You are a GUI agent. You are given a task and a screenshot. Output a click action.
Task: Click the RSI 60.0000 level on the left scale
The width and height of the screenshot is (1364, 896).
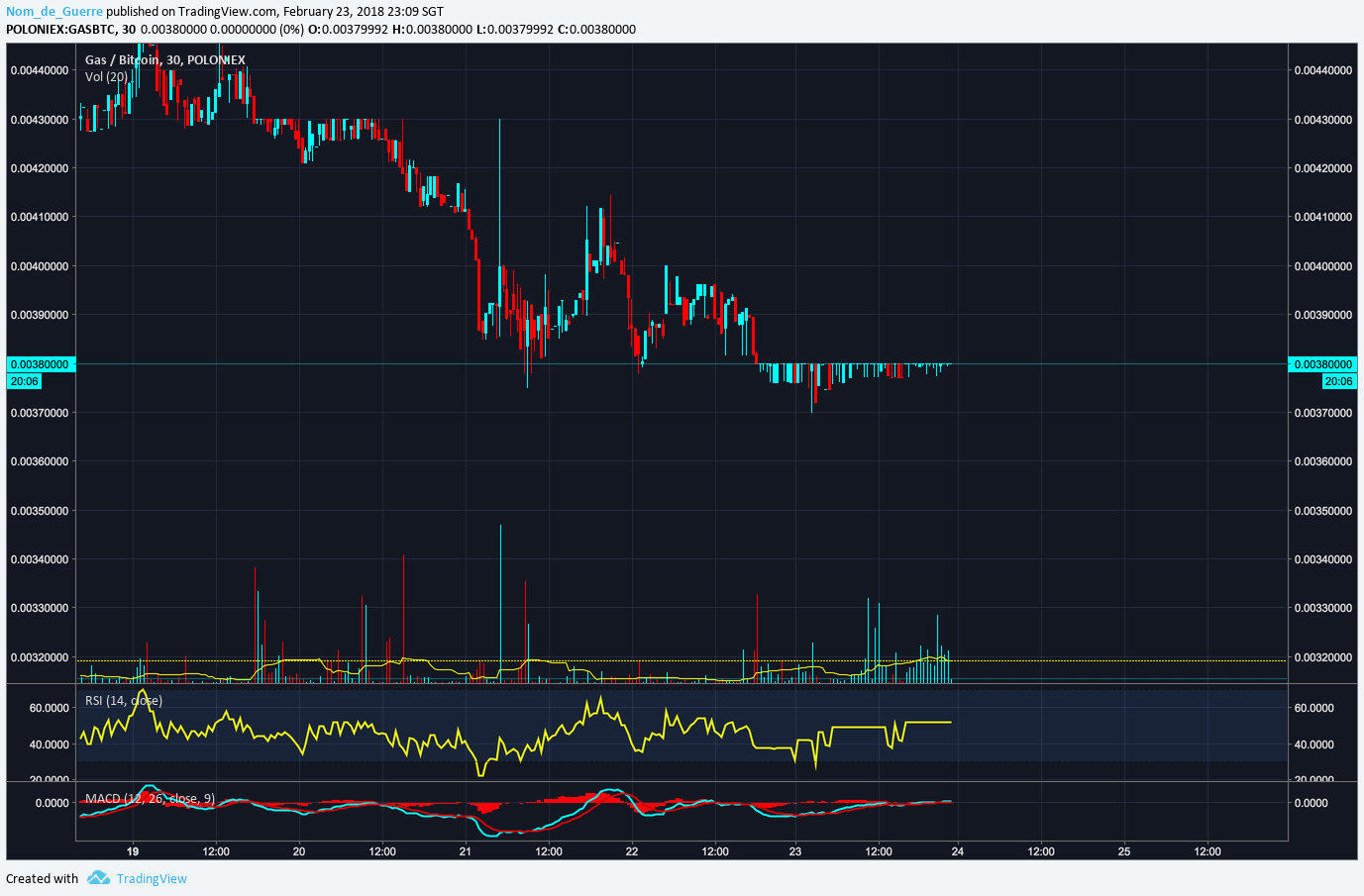click(x=50, y=708)
